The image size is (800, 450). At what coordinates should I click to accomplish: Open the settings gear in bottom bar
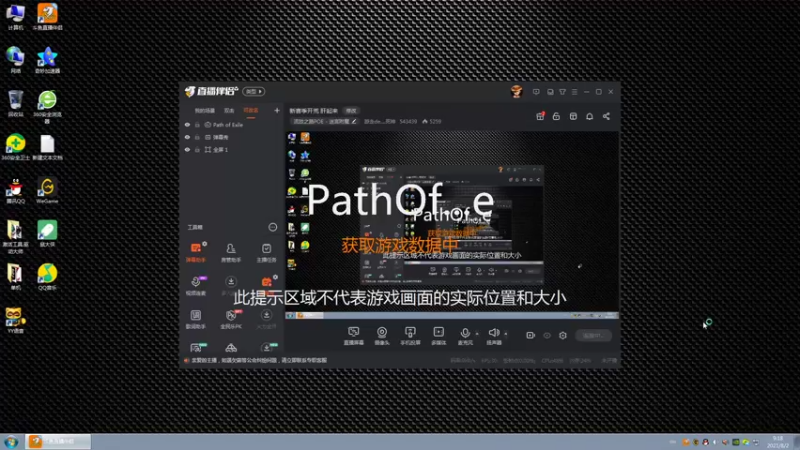click(x=563, y=335)
